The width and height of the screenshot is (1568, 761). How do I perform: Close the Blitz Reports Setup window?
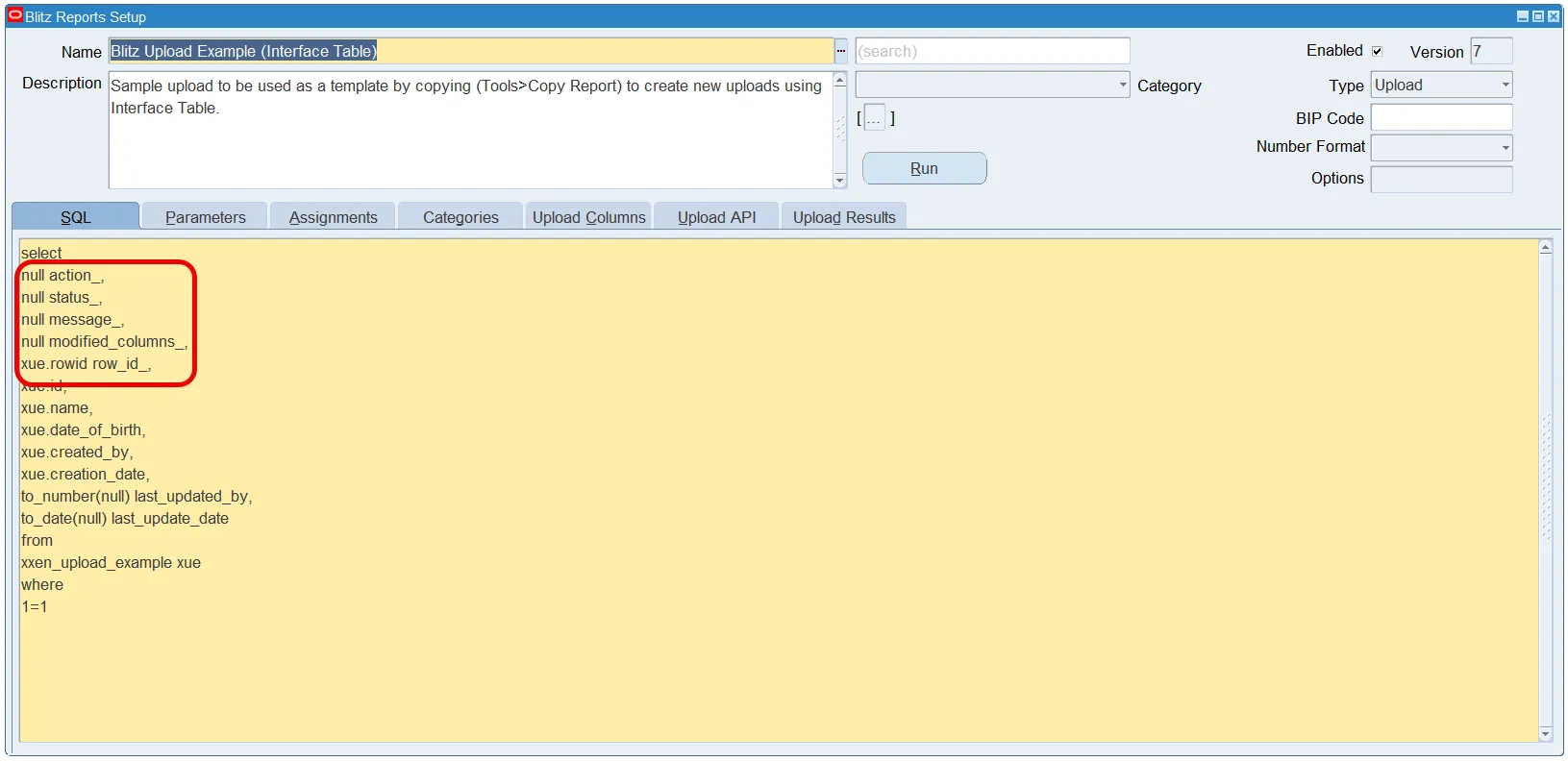[1554, 16]
